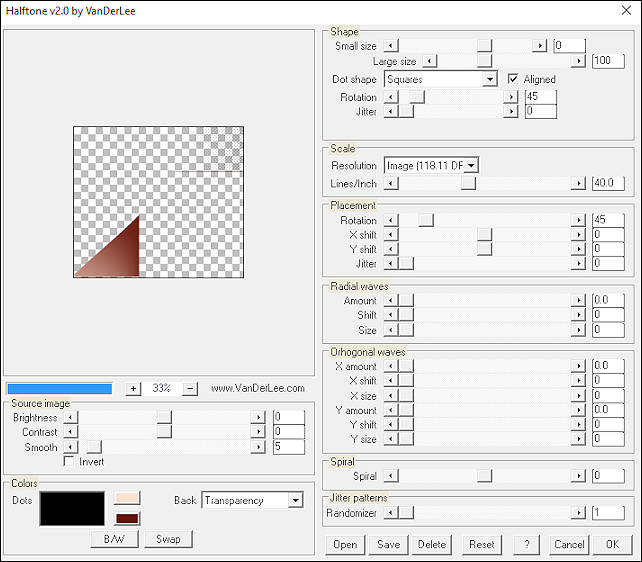This screenshot has height=562, width=642.
Task: Click the zoom out minus button
Action: 190,388
